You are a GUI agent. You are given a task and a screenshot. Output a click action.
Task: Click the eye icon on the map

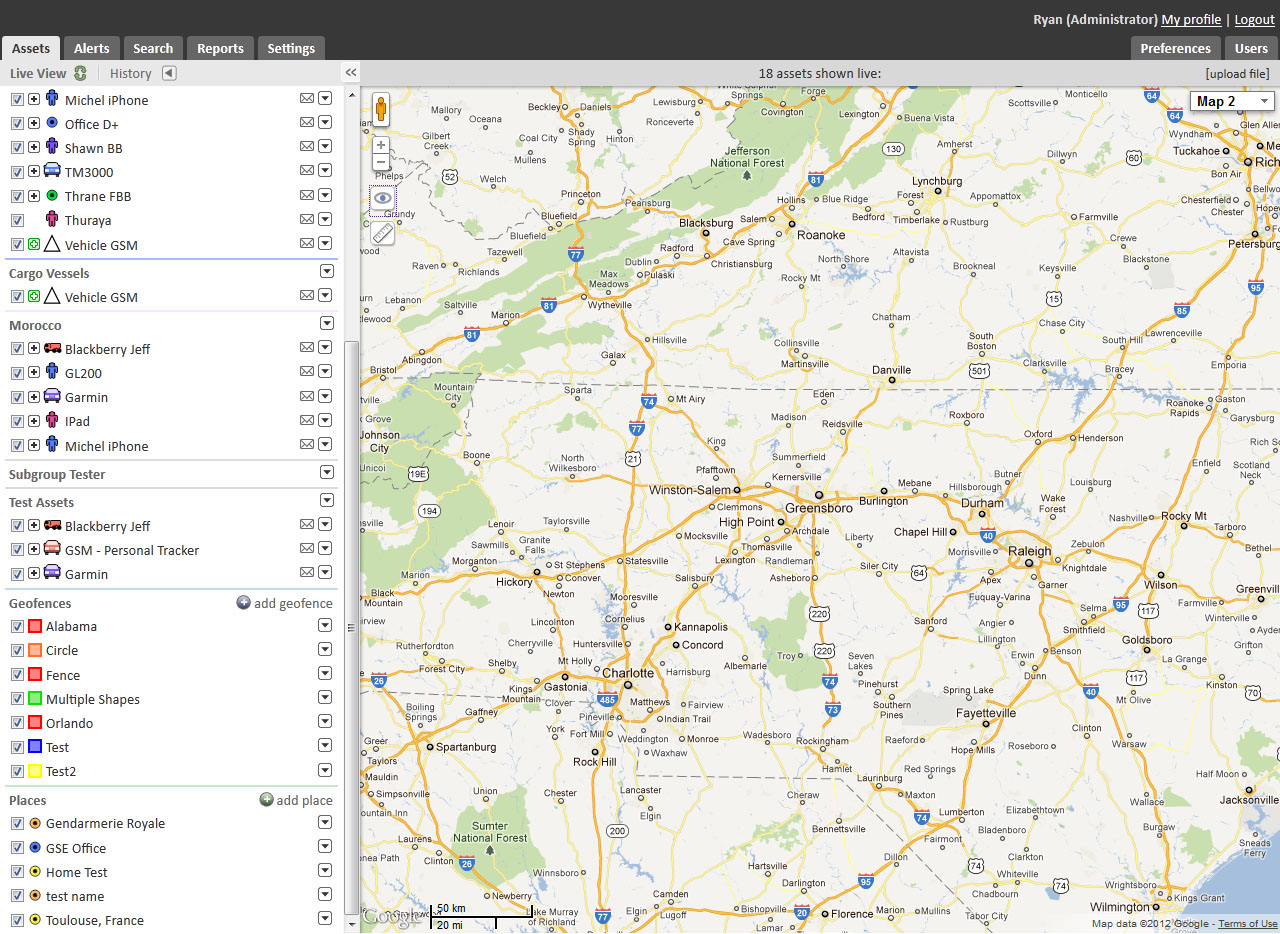382,199
